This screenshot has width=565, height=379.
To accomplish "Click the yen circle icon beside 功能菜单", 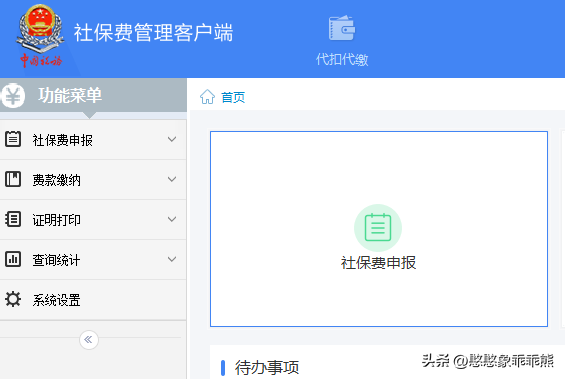I will (13, 96).
